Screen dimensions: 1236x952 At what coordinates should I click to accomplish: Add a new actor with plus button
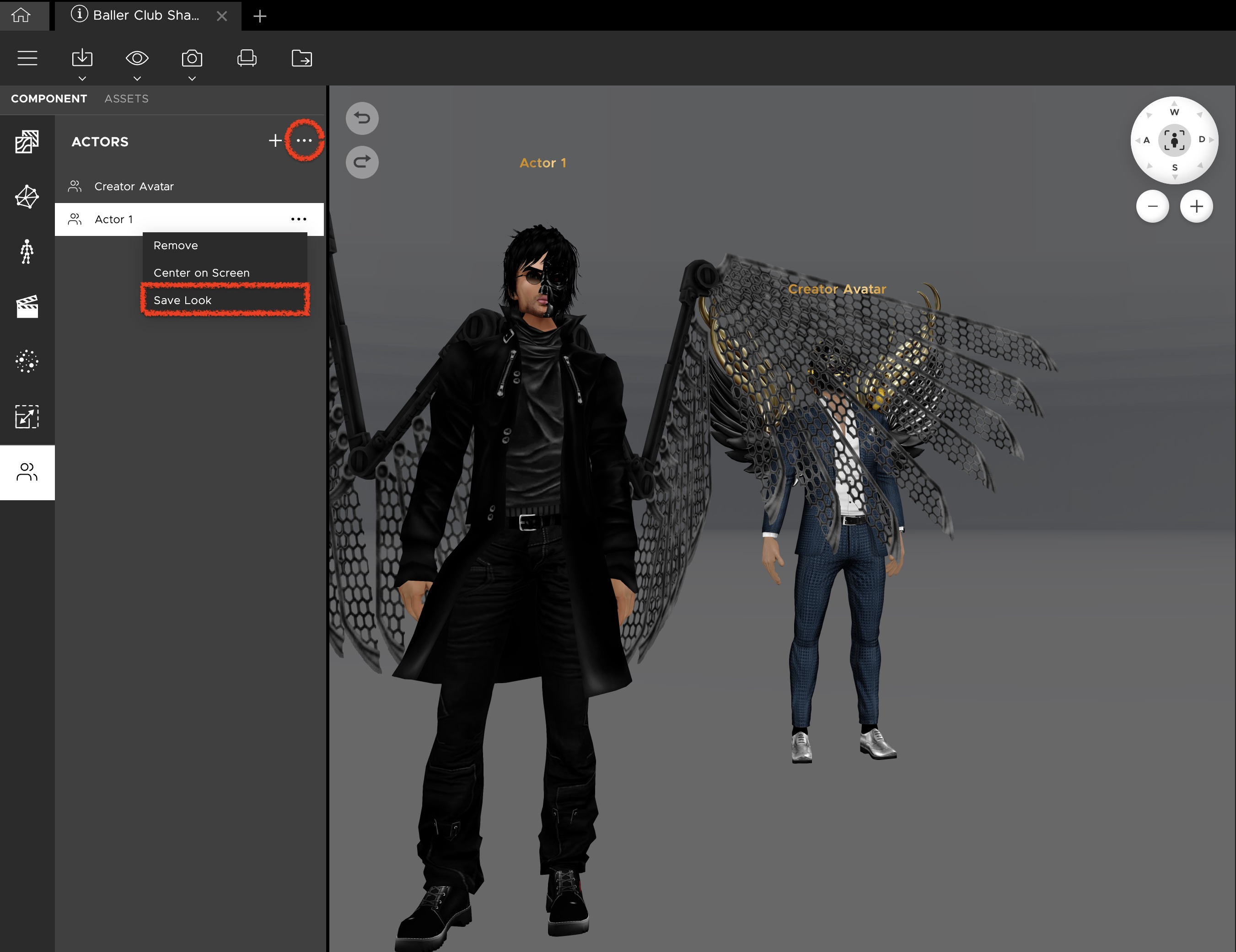pos(275,141)
